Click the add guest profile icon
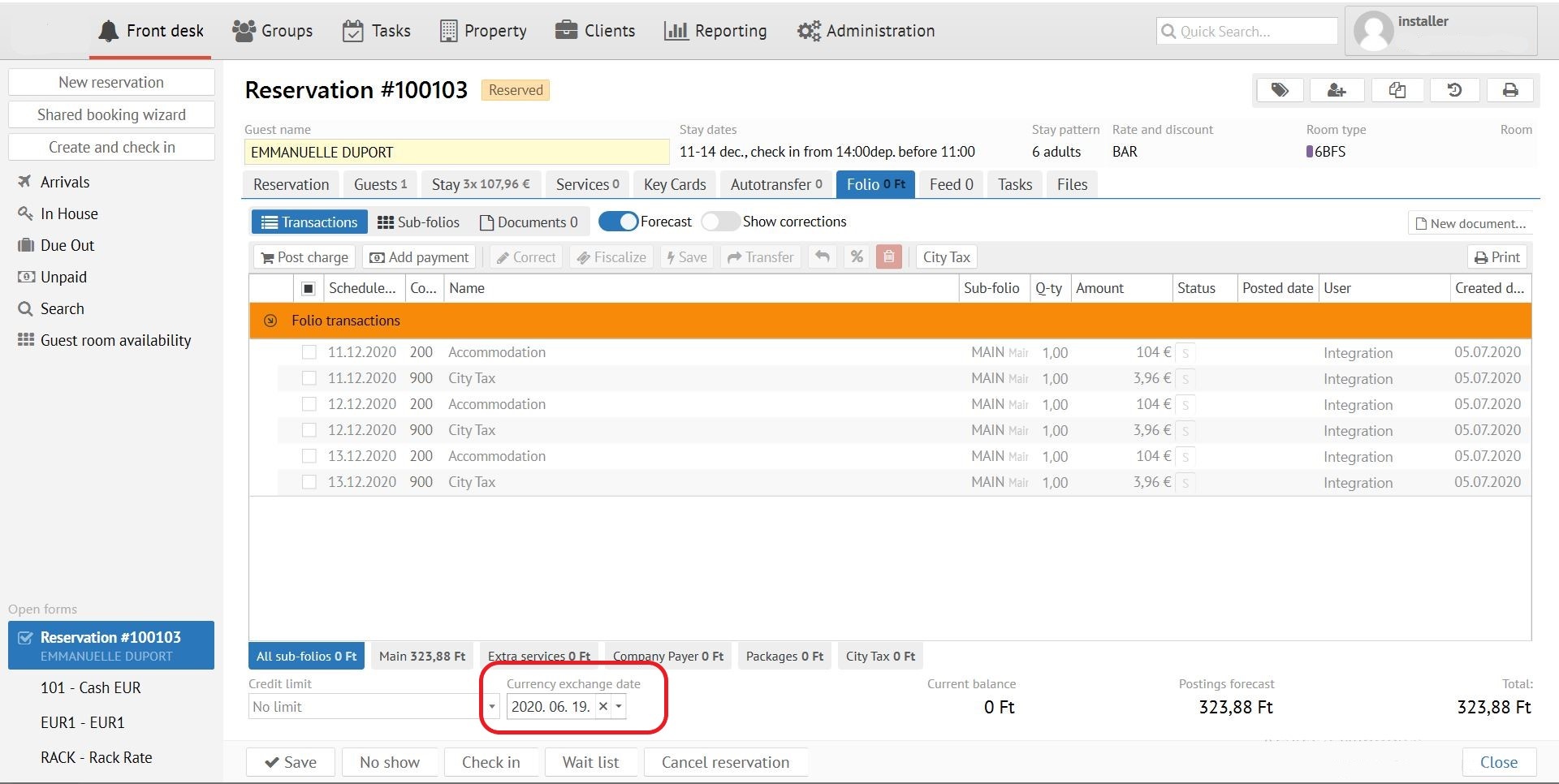The height and width of the screenshot is (784, 1559). [1337, 90]
